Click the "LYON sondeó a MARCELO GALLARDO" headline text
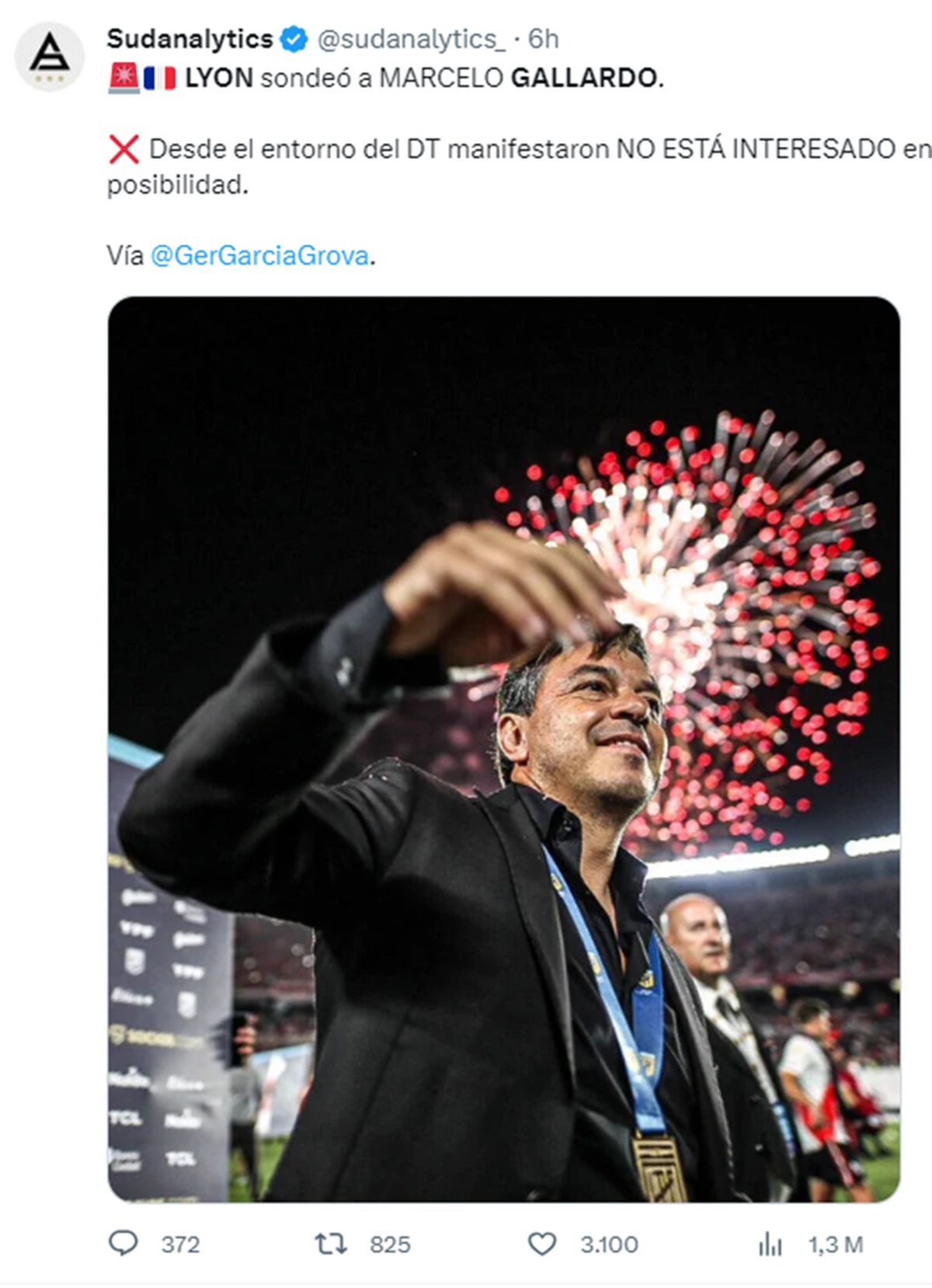Screen dimensions: 932x1288 click(424, 78)
